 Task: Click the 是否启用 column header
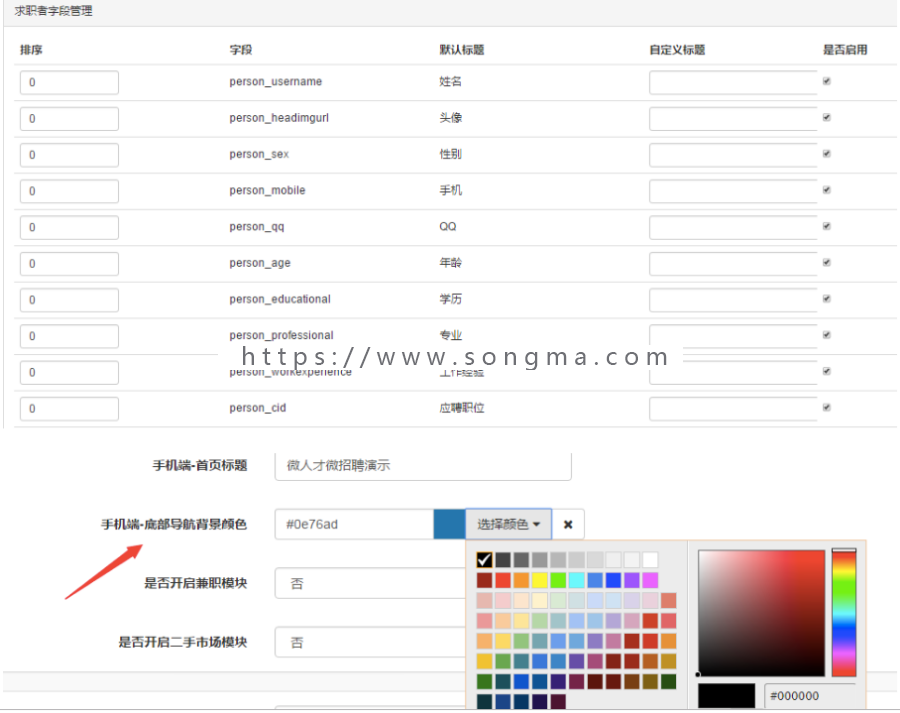tap(845, 50)
